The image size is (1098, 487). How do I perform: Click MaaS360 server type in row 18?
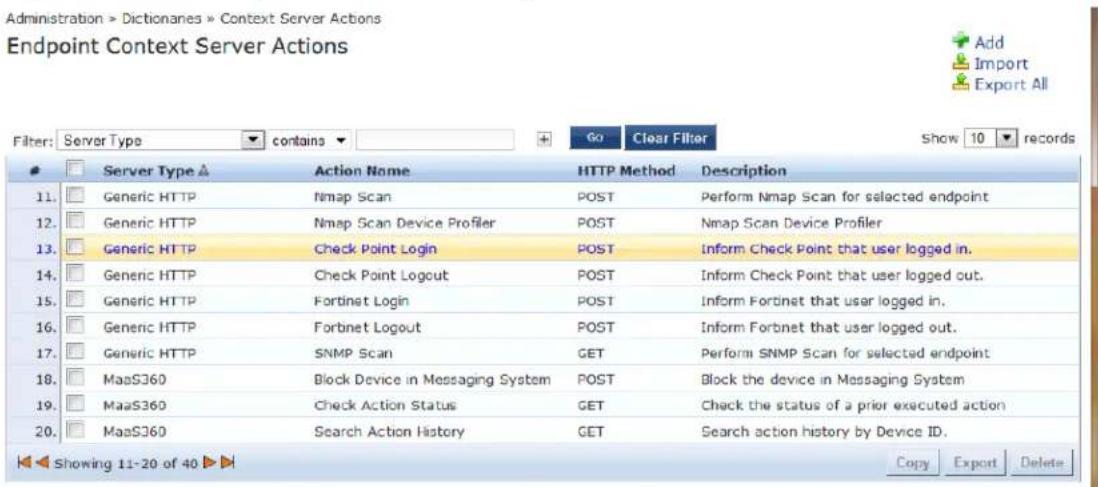[x=134, y=378]
